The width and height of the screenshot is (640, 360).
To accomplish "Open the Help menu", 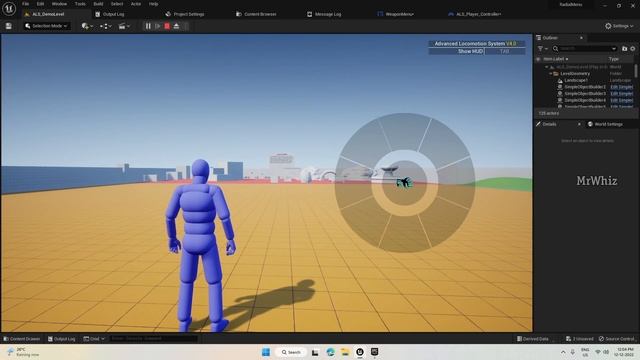I will (153, 4).
